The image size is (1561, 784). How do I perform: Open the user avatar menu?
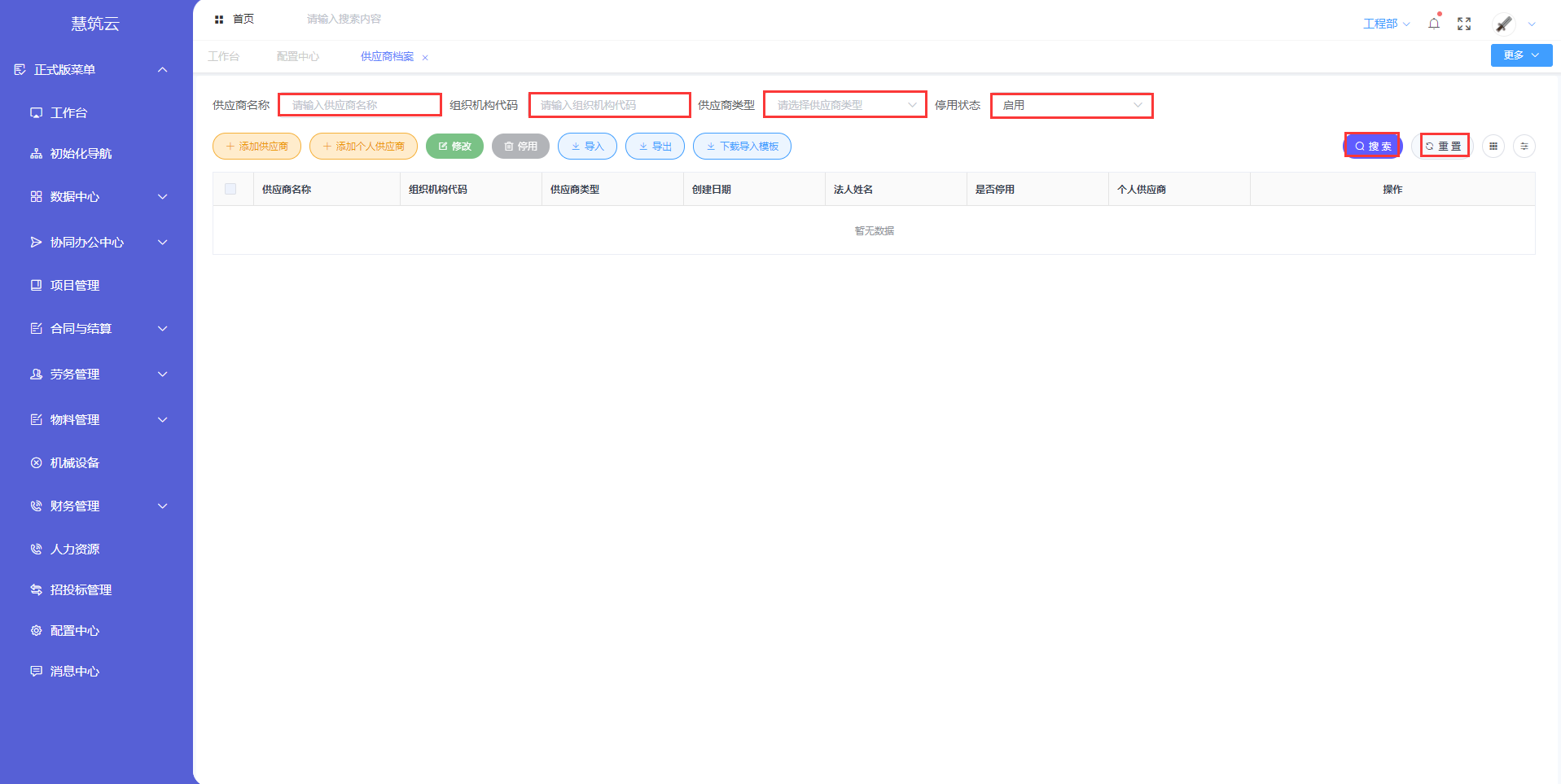tap(1504, 24)
